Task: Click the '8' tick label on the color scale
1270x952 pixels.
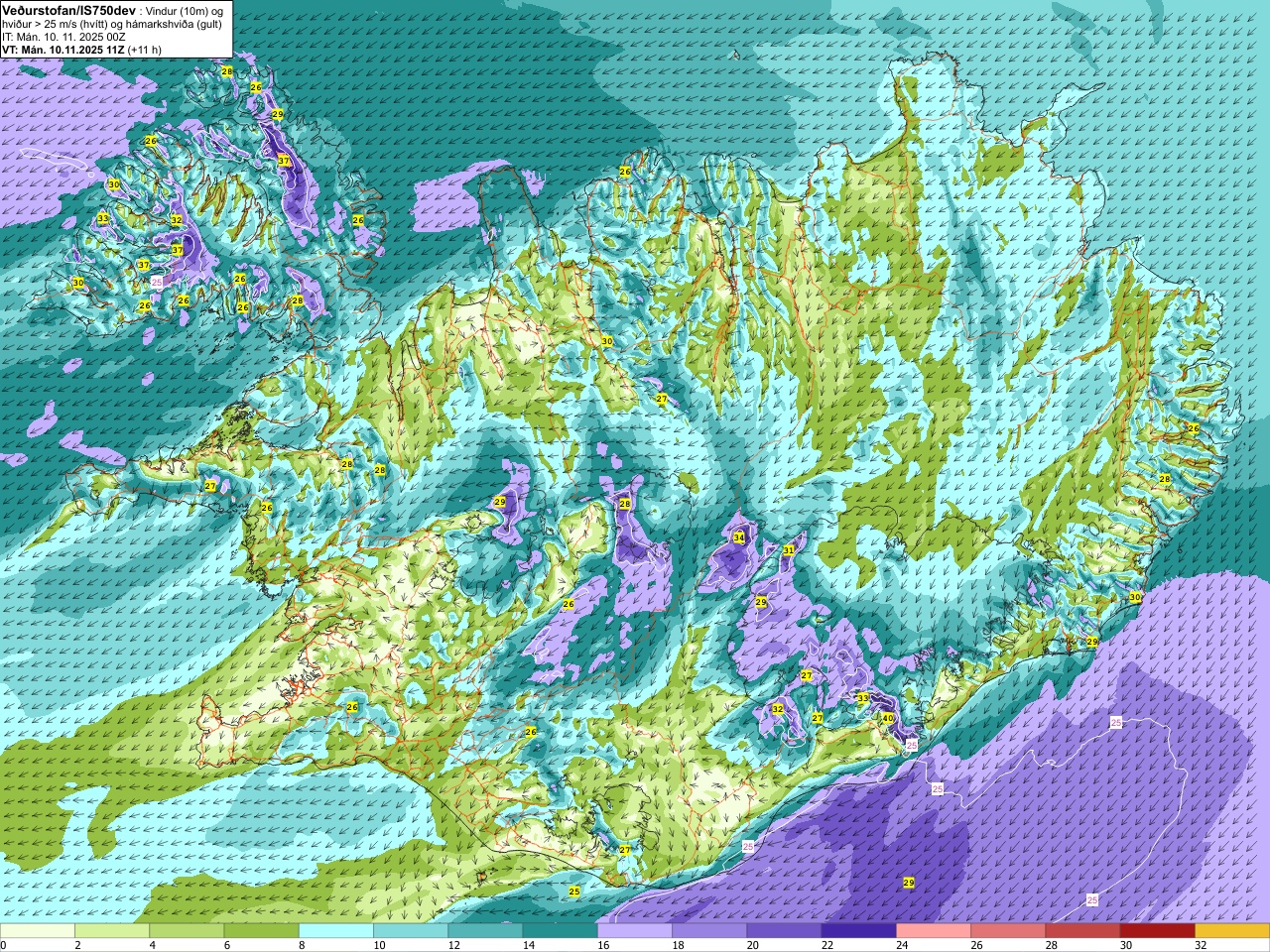Action: click(303, 945)
